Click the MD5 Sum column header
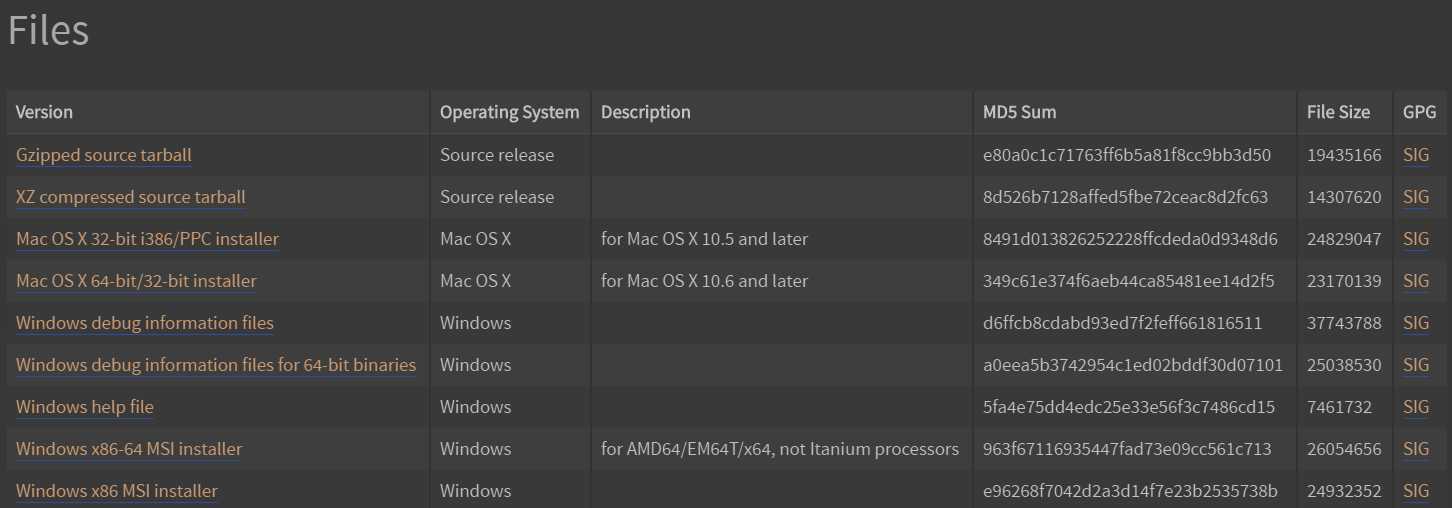1452x508 pixels. (x=1019, y=112)
